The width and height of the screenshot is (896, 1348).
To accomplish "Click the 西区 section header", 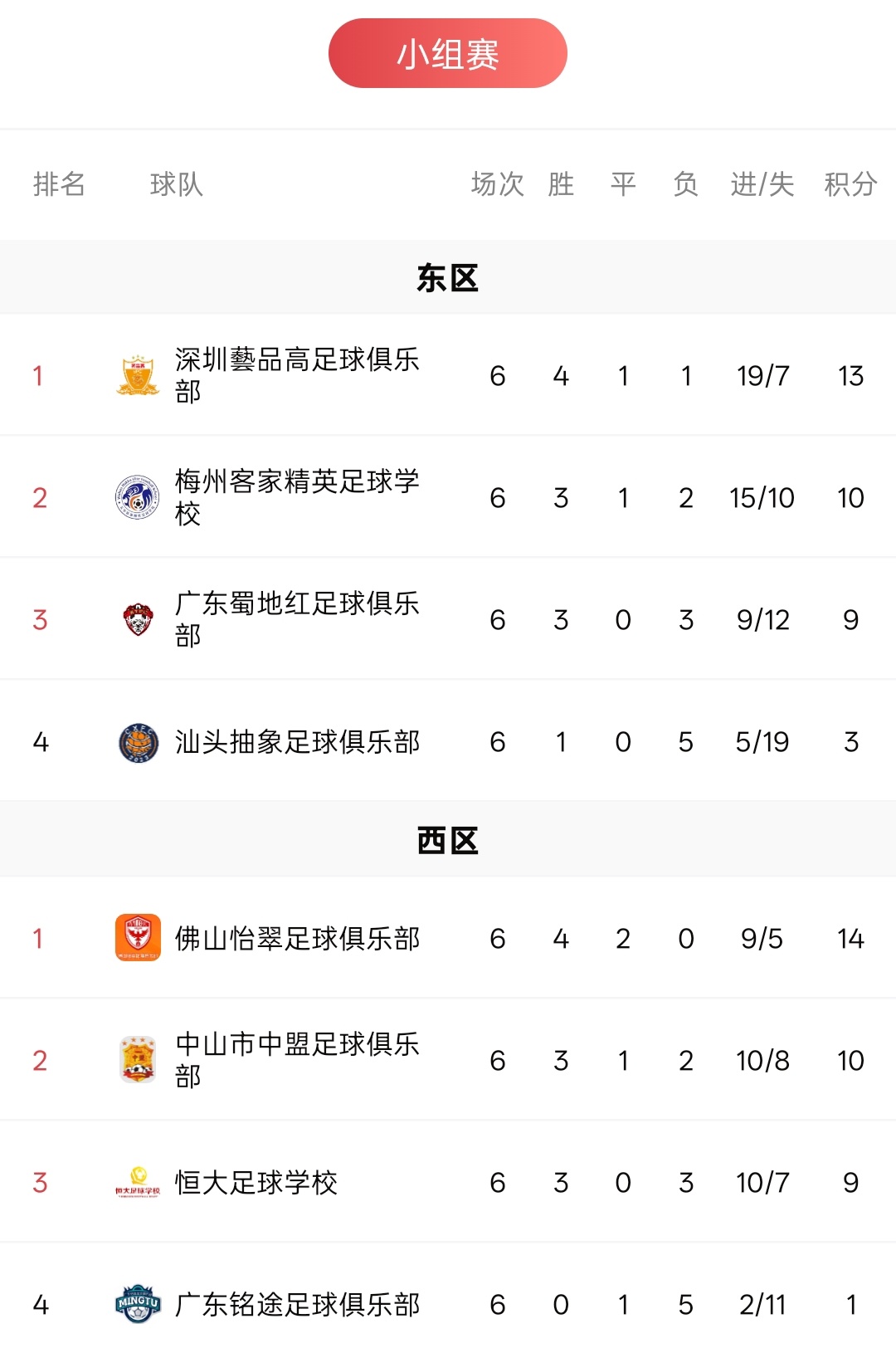I will [x=448, y=840].
